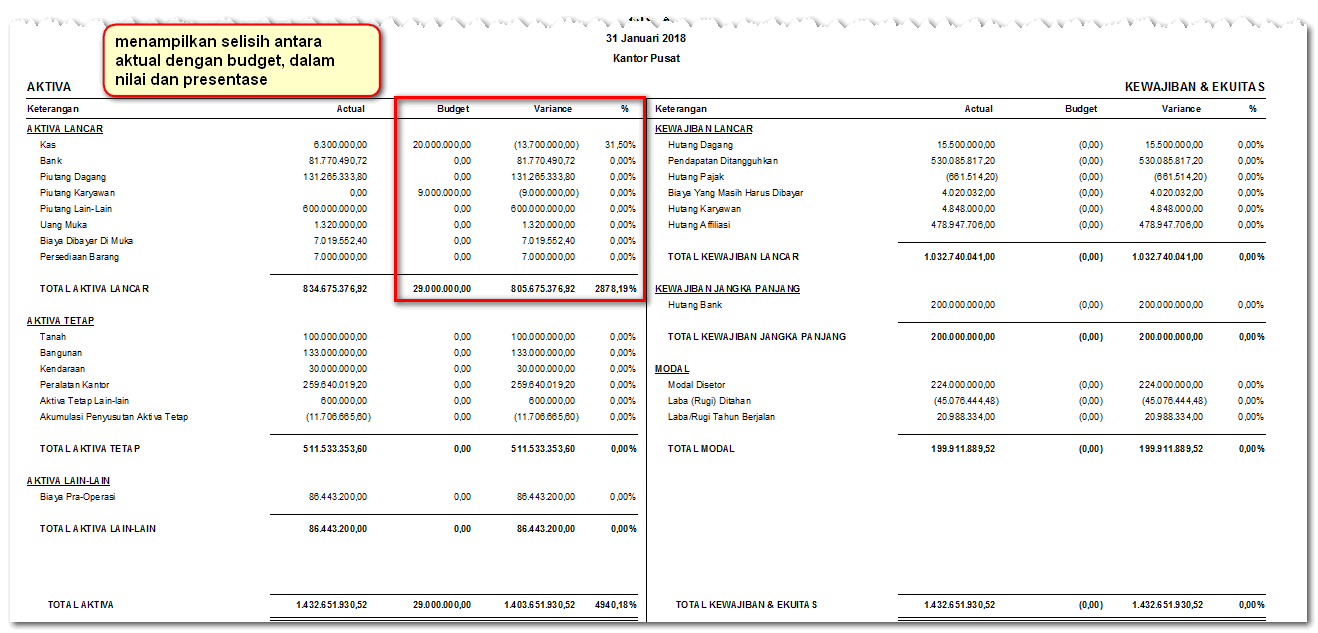
Task: Click the "Kantor Pusat" branch name
Action: (646, 58)
